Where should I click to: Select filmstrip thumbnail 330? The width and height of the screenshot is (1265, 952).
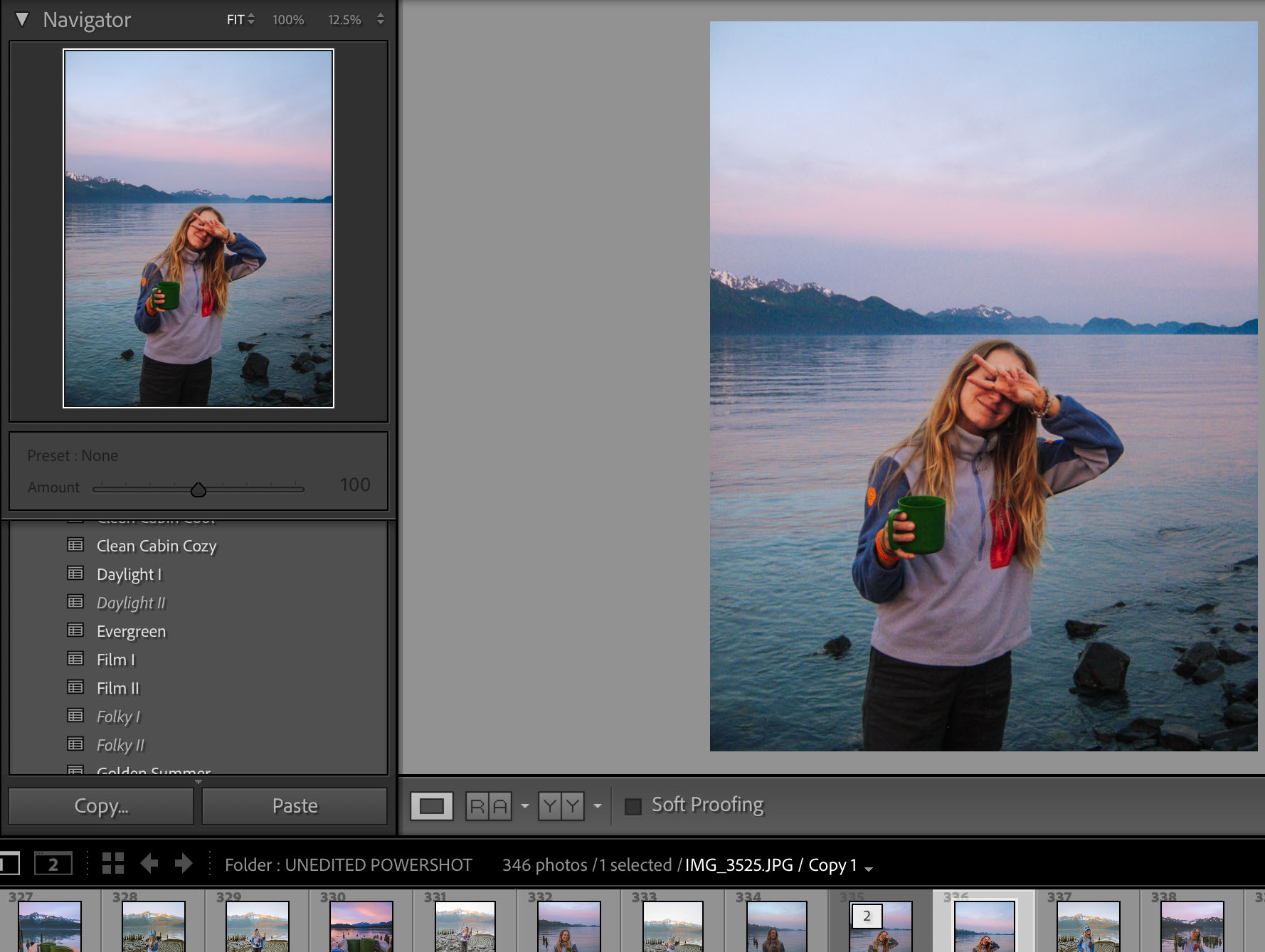point(361,925)
